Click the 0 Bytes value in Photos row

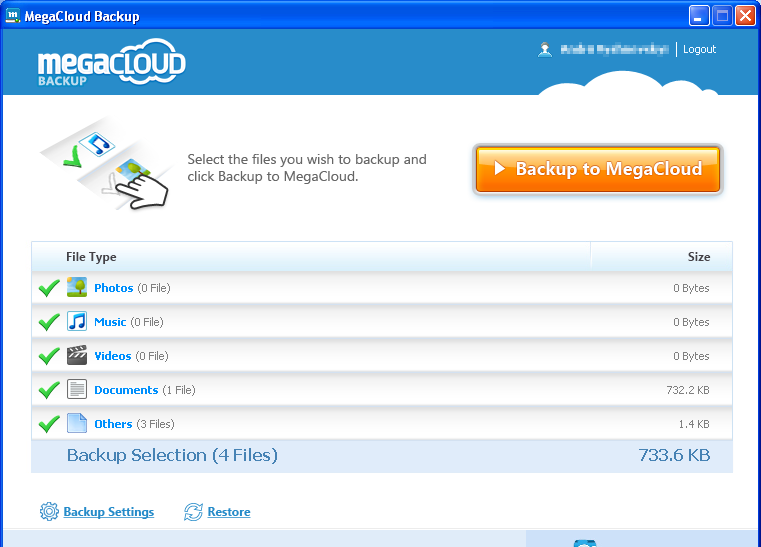coord(691,288)
